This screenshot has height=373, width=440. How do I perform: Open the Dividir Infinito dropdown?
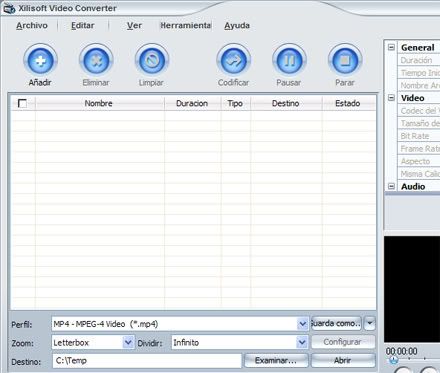(302, 342)
